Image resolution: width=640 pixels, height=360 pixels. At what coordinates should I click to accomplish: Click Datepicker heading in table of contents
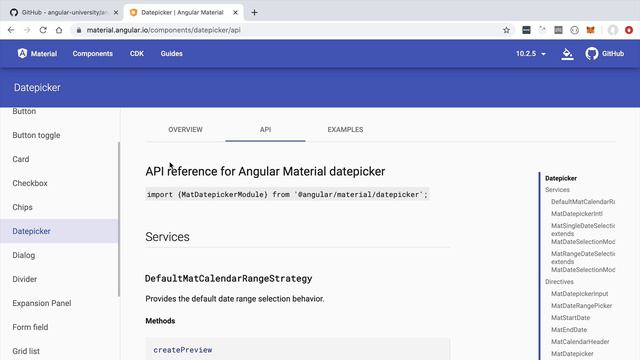tap(561, 178)
